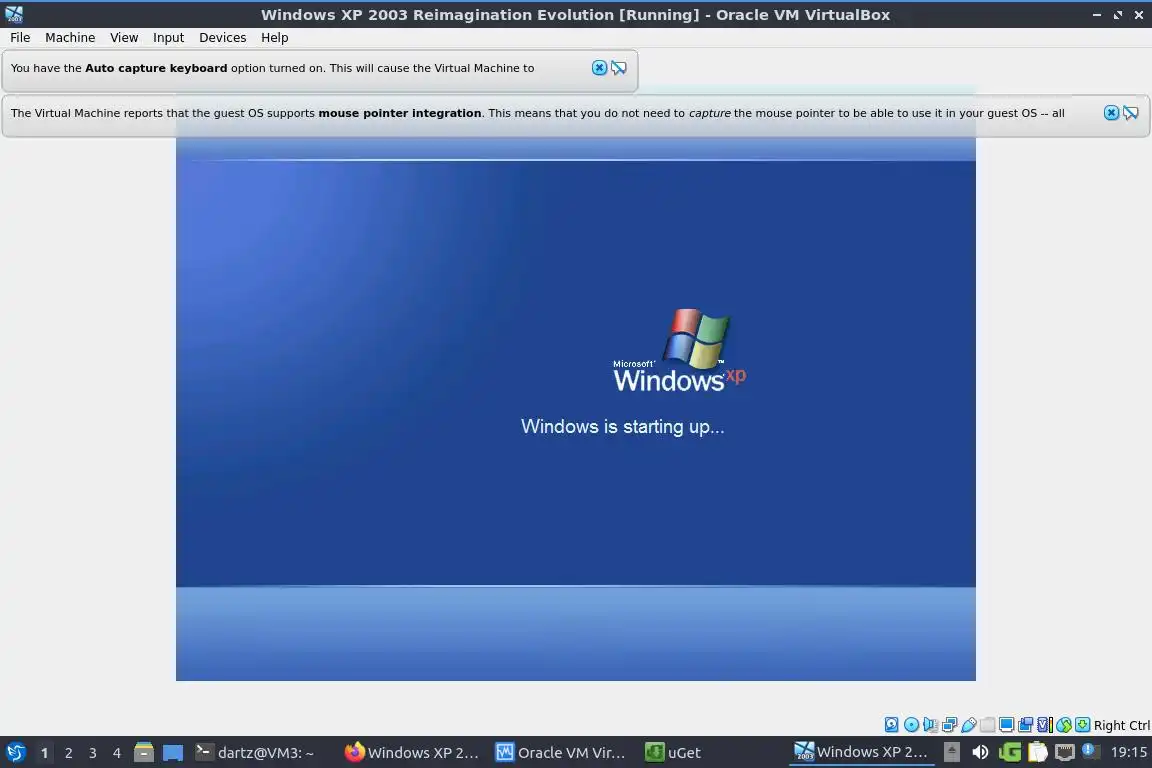This screenshot has height=768, width=1152.
Task: Click the shared folders status icon
Action: point(987,725)
